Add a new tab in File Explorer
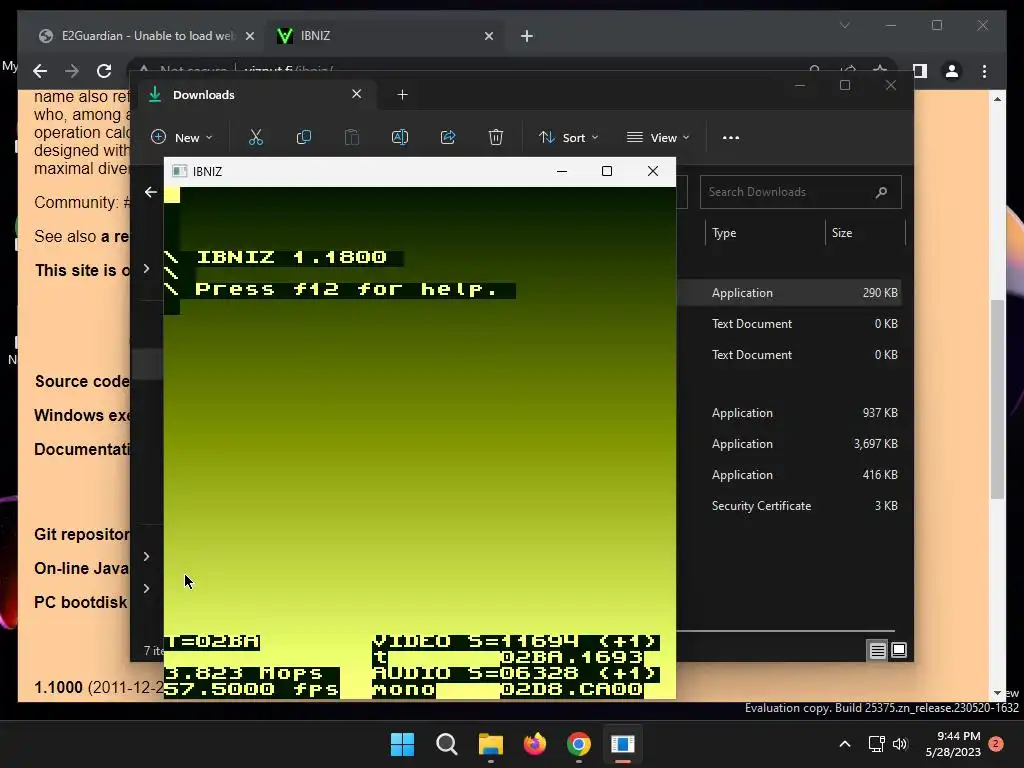The height and width of the screenshot is (768, 1024). 402,95
